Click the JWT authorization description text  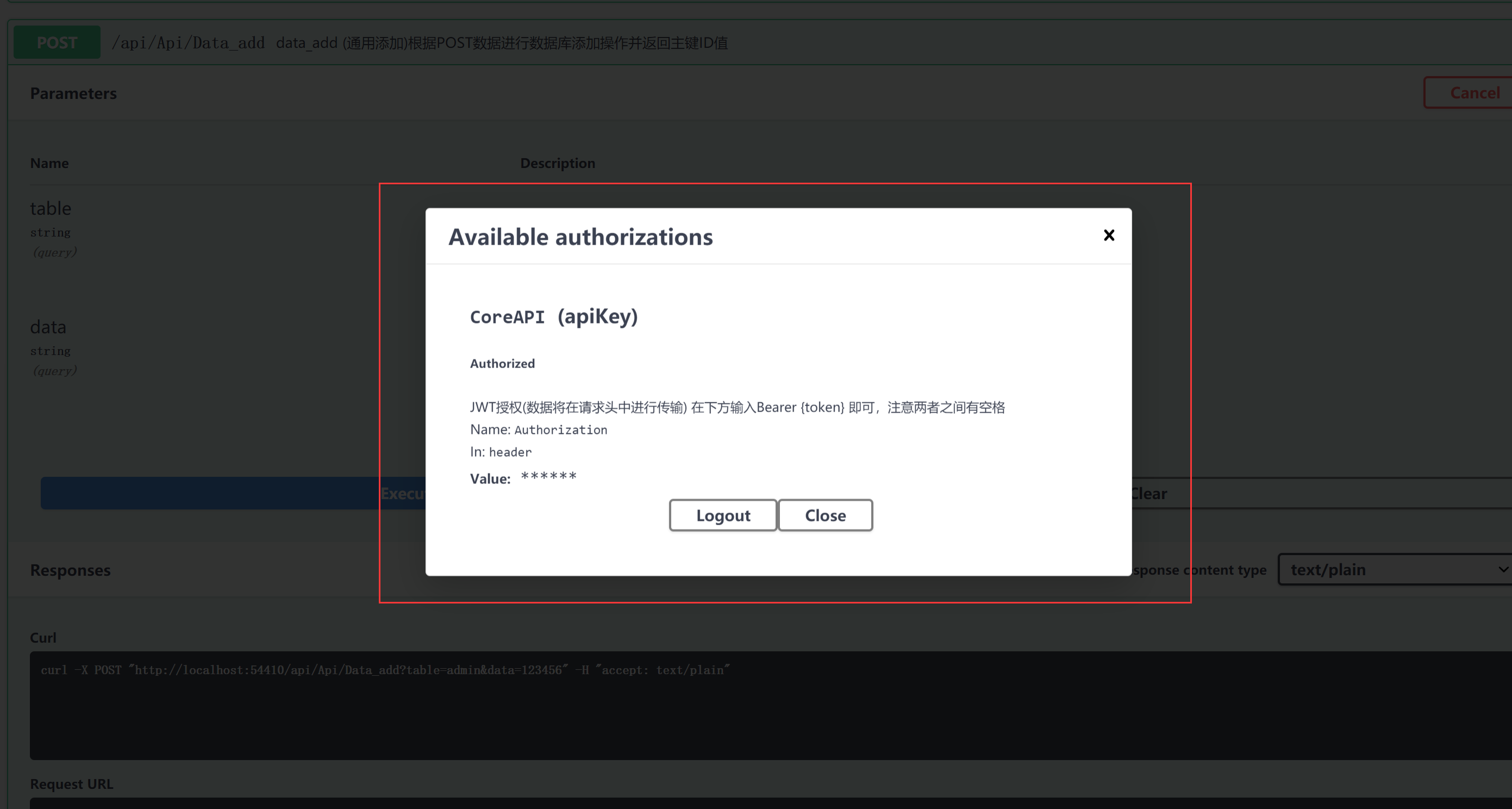737,407
